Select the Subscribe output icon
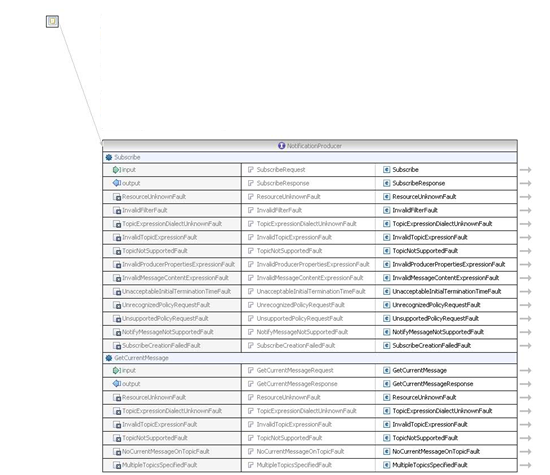The image size is (550, 475). click(x=116, y=183)
